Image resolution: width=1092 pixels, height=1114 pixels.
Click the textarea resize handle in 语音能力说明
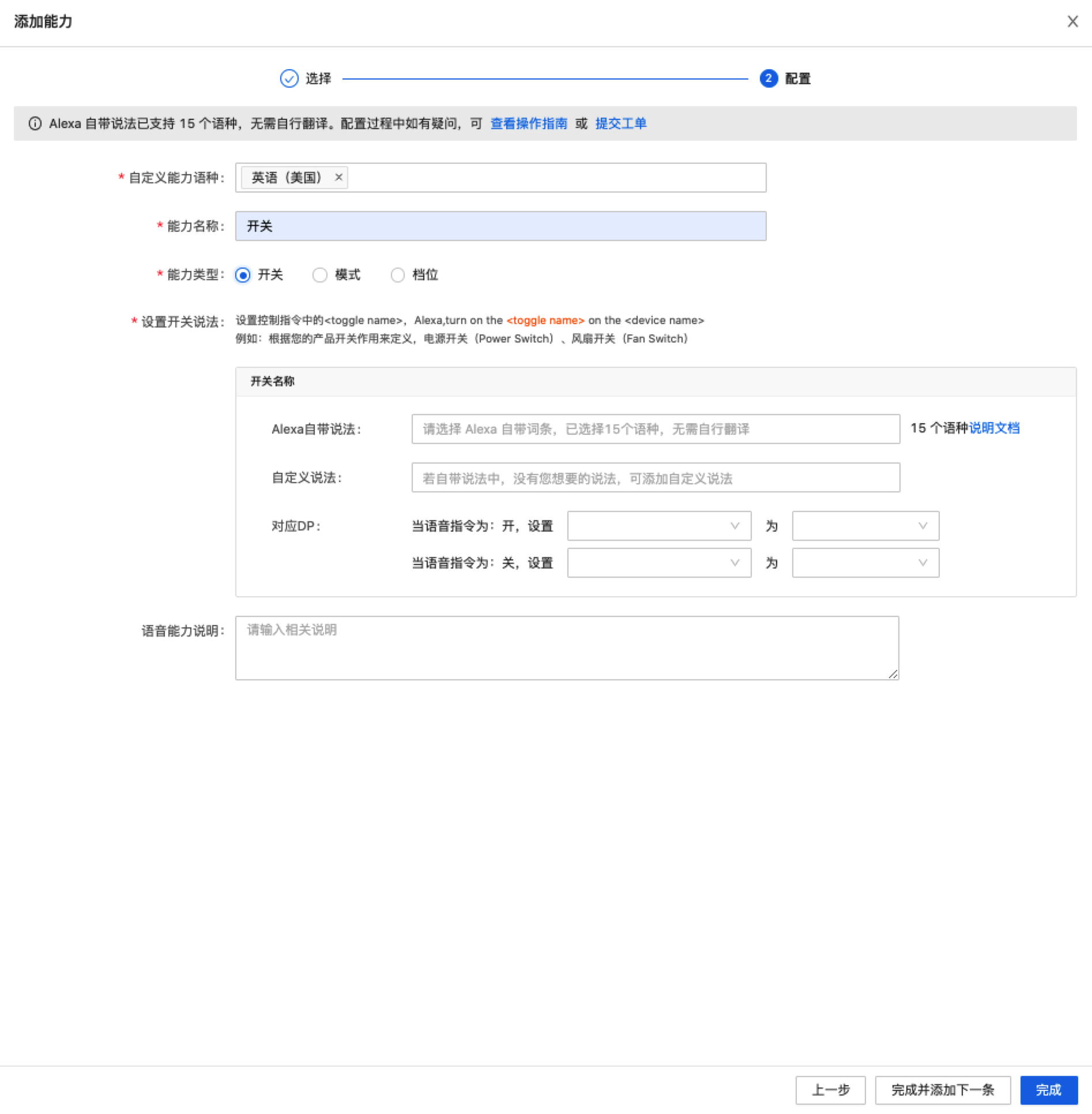click(893, 674)
